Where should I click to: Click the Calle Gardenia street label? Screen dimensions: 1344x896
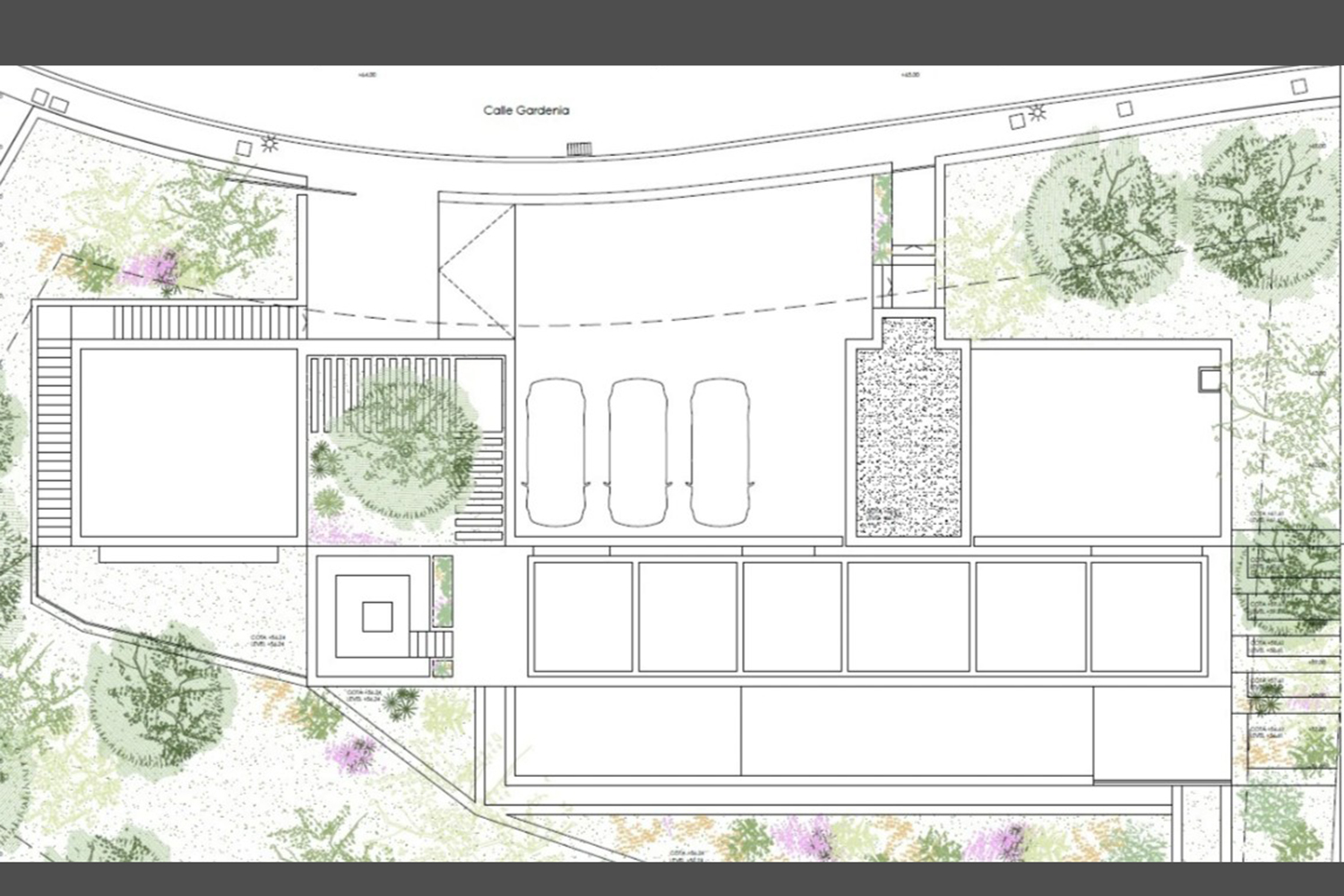[x=526, y=111]
